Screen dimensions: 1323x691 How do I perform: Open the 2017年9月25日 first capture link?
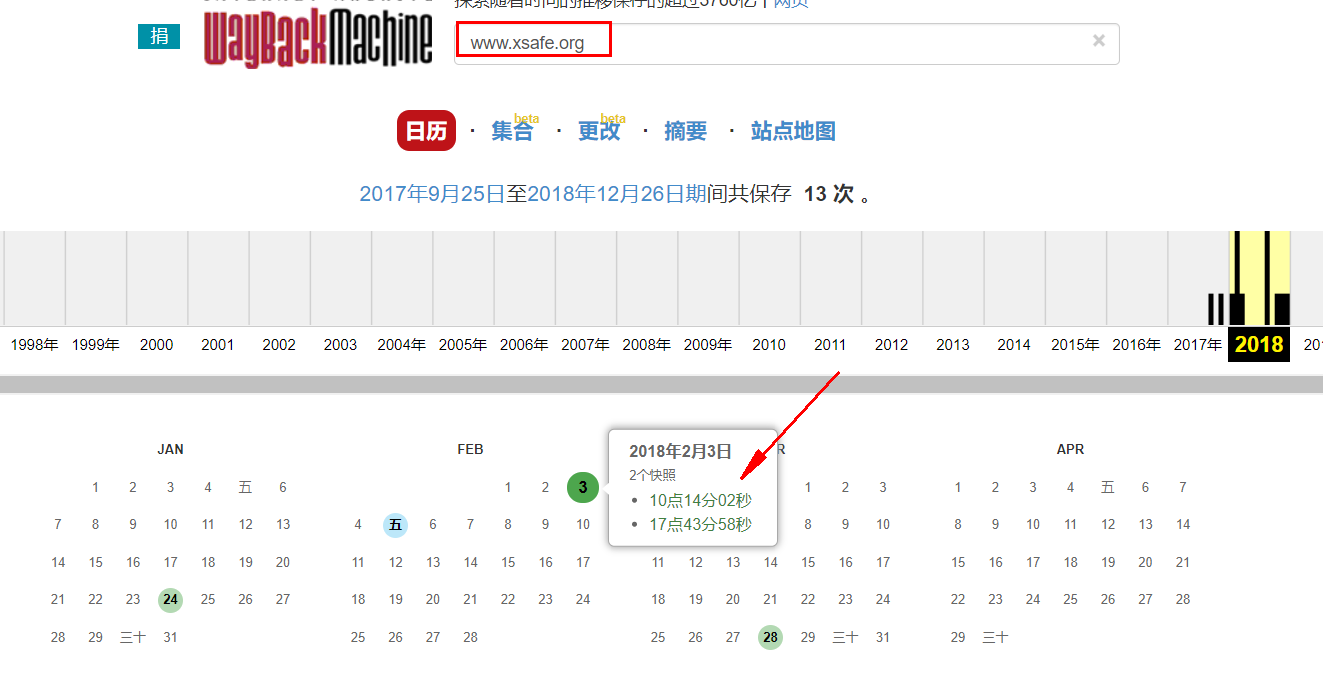coord(433,194)
